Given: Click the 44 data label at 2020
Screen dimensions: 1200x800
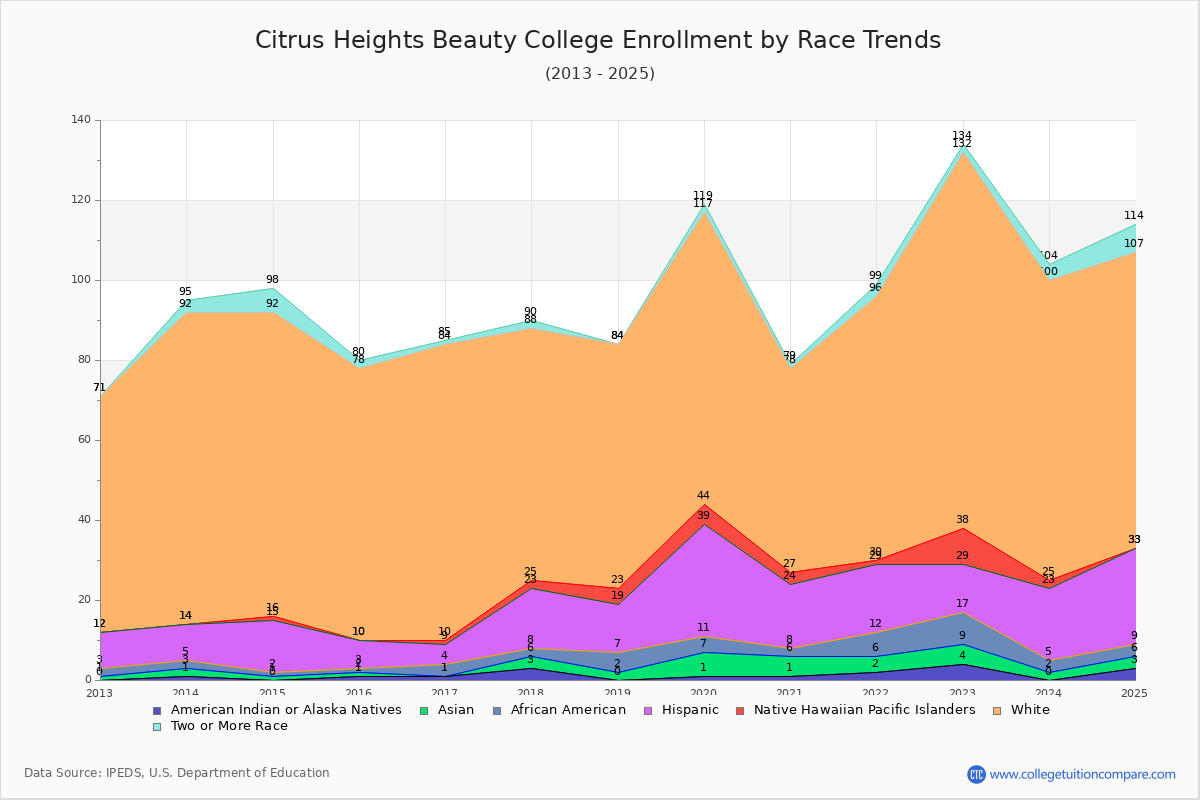Looking at the screenshot, I should (703, 496).
